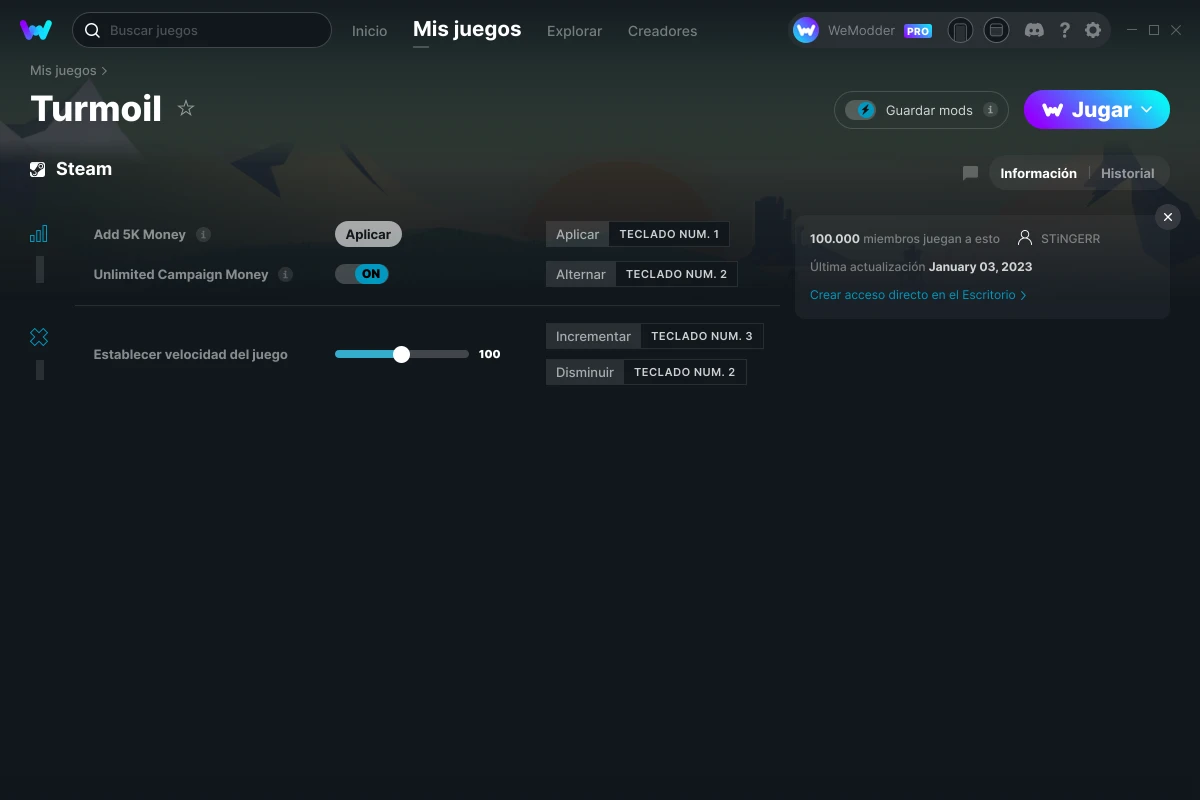The height and width of the screenshot is (800, 1200).
Task: Show info for Unlimited Campaign Money
Action: [x=285, y=274]
